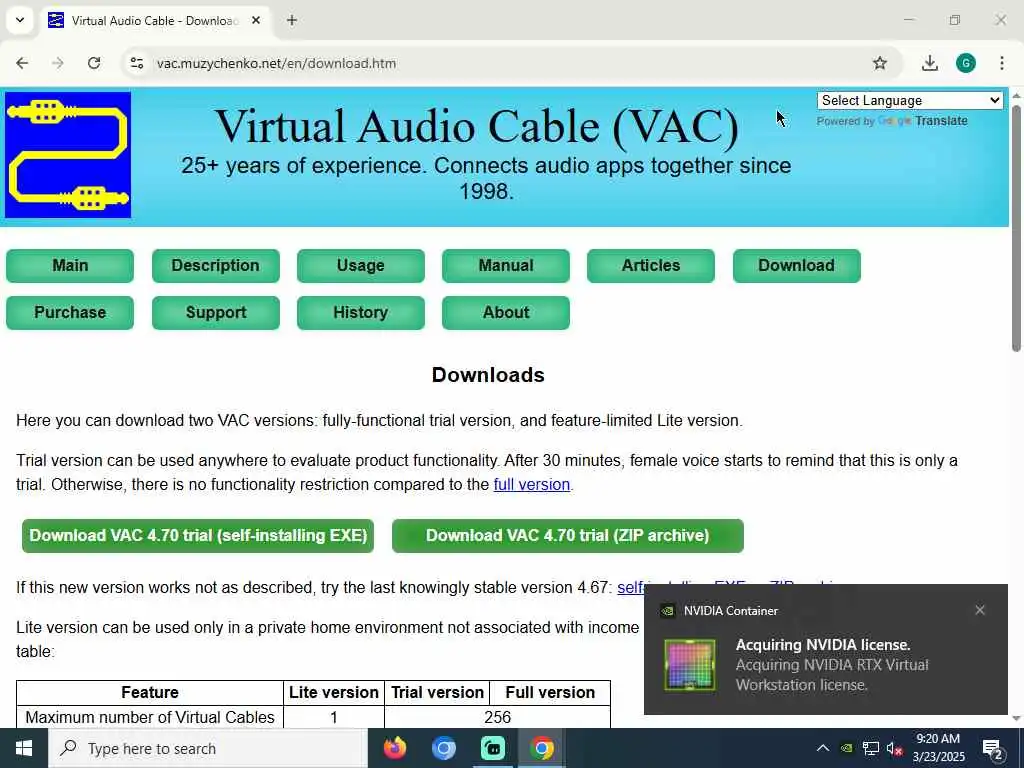Open the tab search chevron
This screenshot has width=1024, height=768.
pos(20,20)
